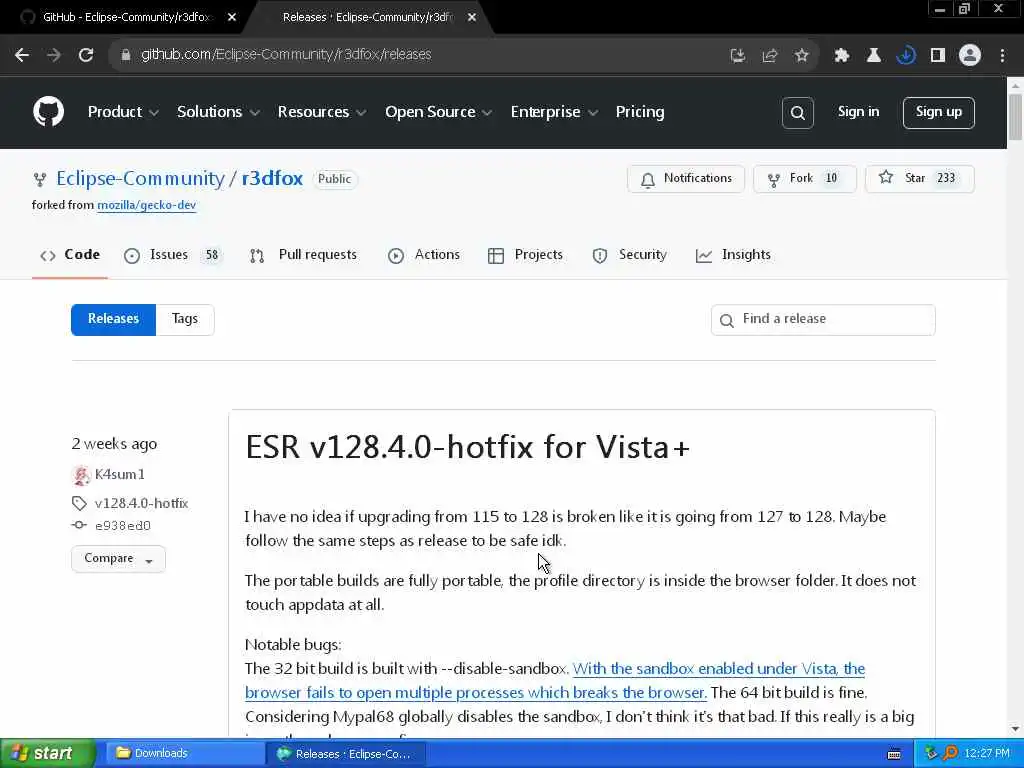Screen dimensions: 1024x768
Task: Open the Security tab
Action: [630, 255]
